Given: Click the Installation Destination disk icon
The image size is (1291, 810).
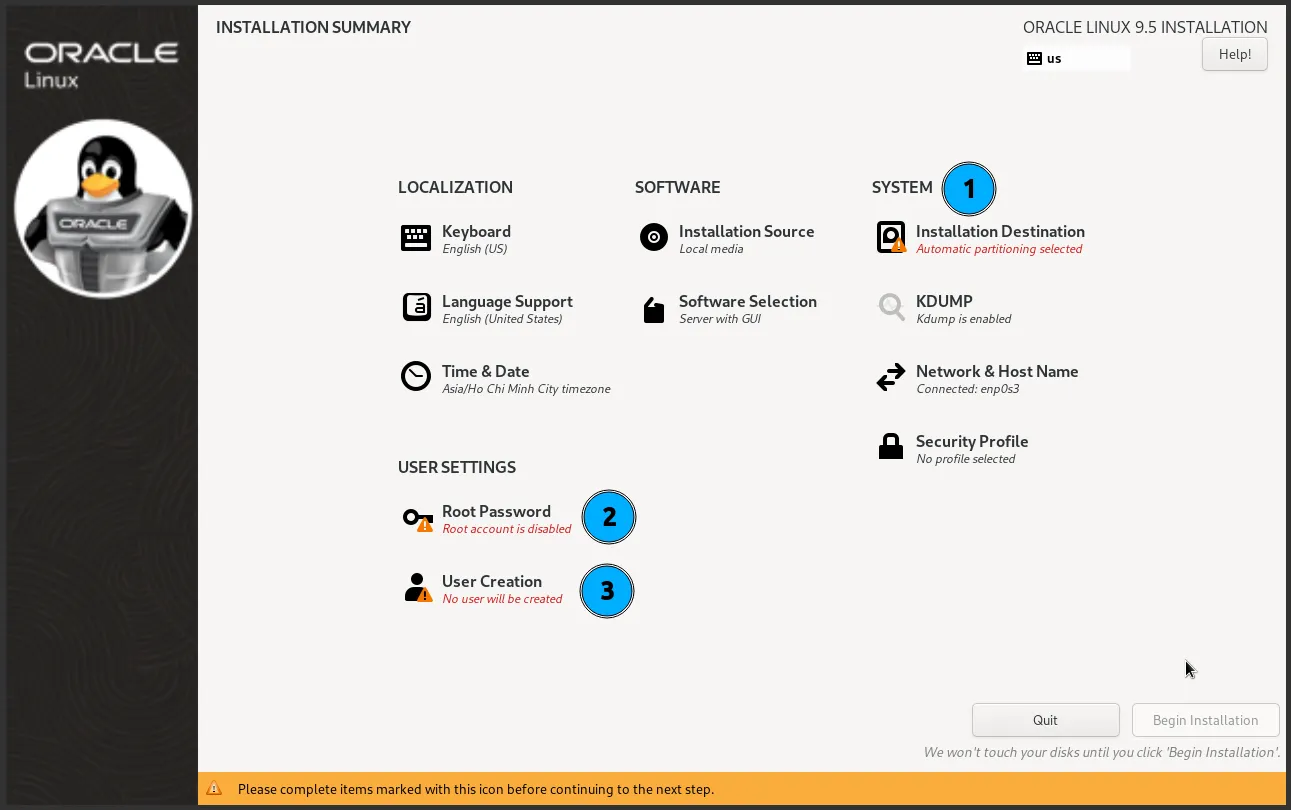Looking at the screenshot, I should click(890, 238).
